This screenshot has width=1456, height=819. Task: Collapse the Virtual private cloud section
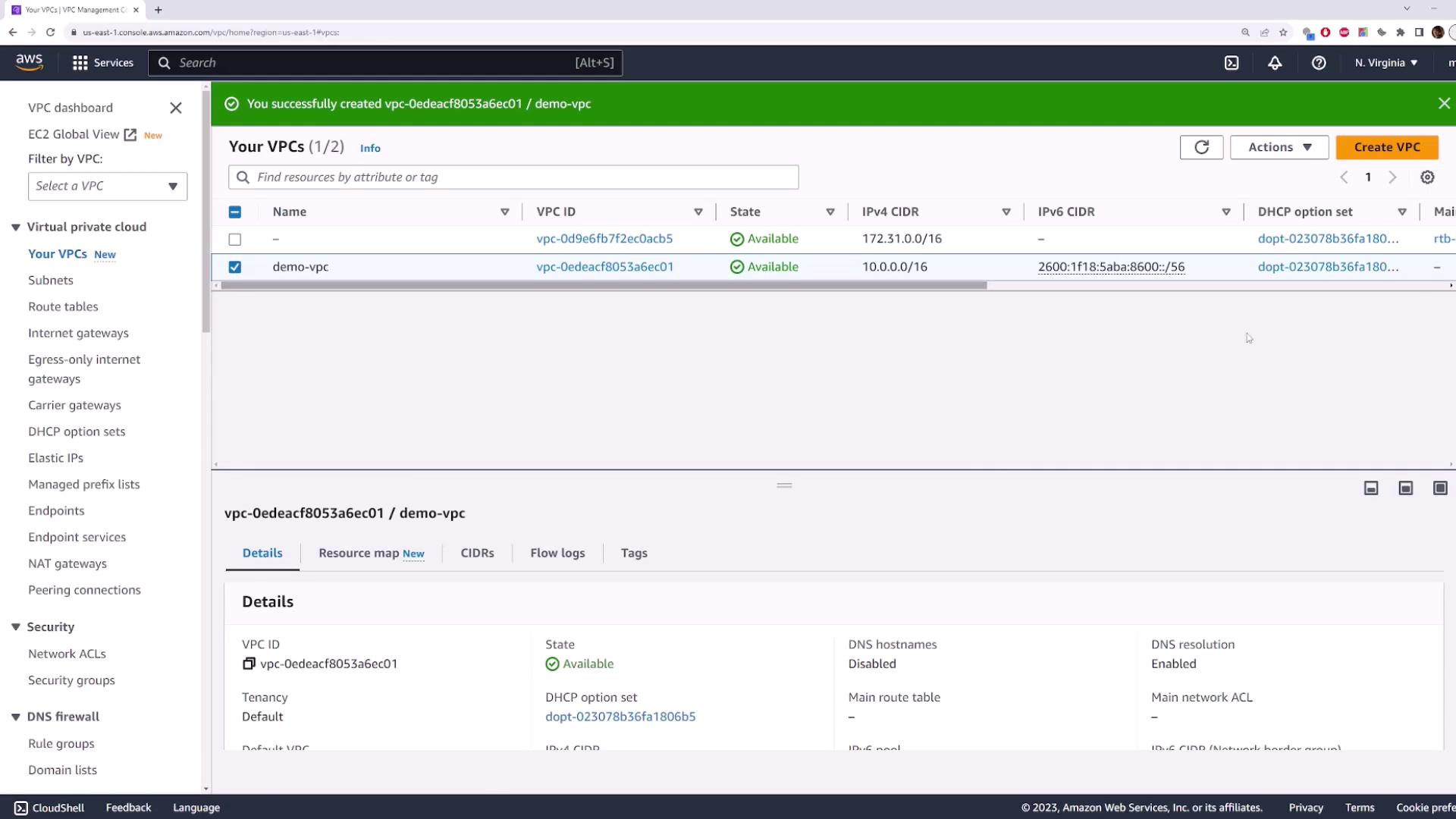16,227
